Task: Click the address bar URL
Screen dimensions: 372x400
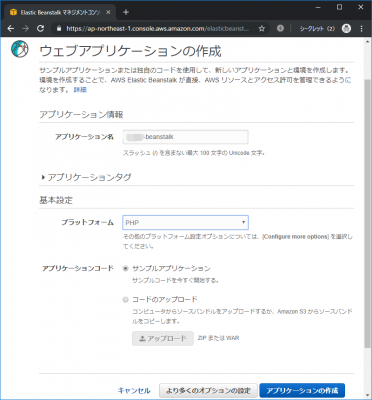Action: [157, 29]
